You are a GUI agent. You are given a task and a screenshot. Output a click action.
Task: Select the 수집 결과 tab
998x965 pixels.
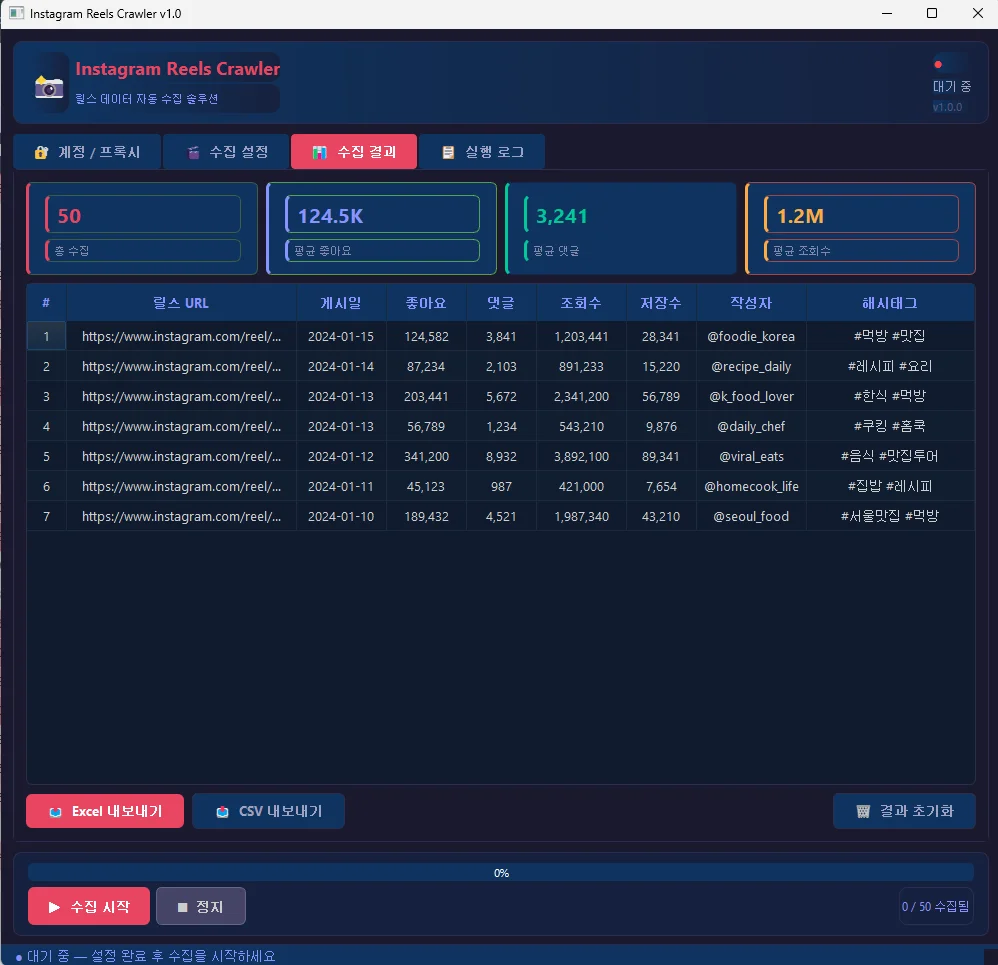[x=354, y=152]
